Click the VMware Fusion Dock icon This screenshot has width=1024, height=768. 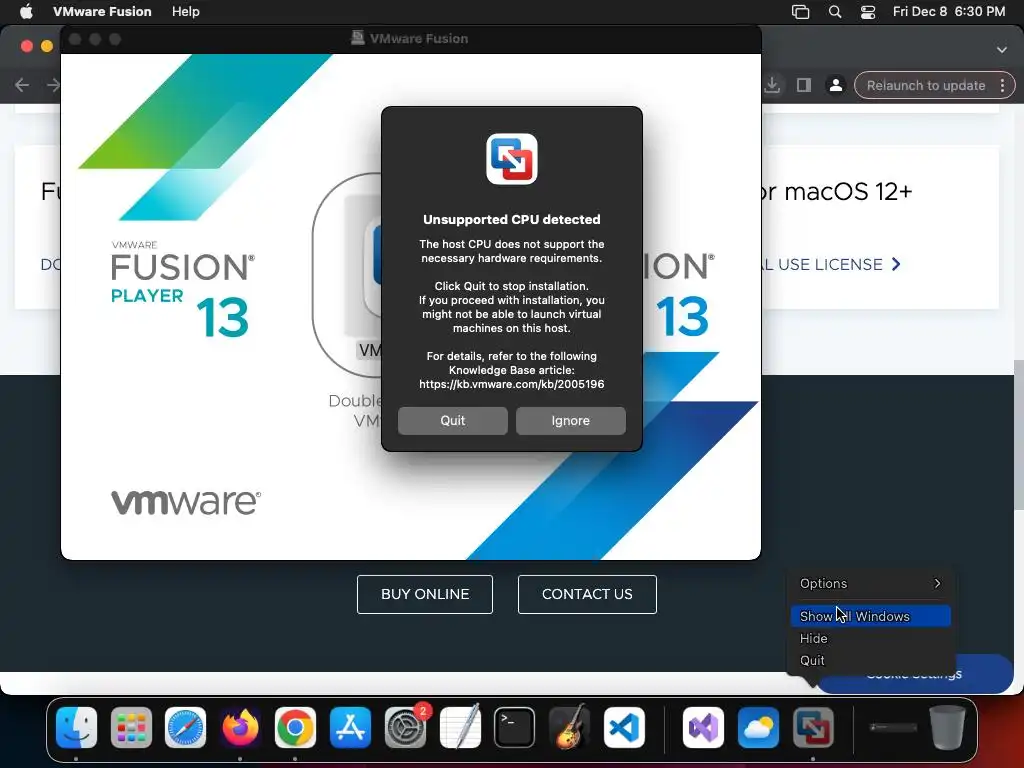(813, 727)
